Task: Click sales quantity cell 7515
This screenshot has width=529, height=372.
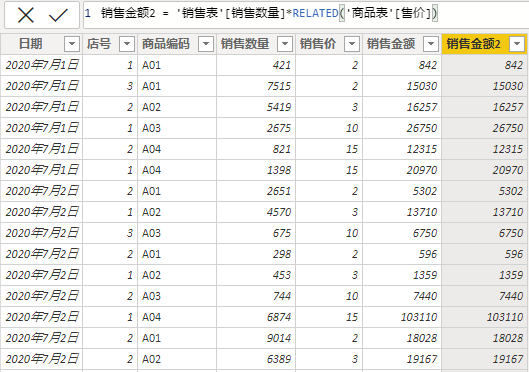Action: [256, 86]
